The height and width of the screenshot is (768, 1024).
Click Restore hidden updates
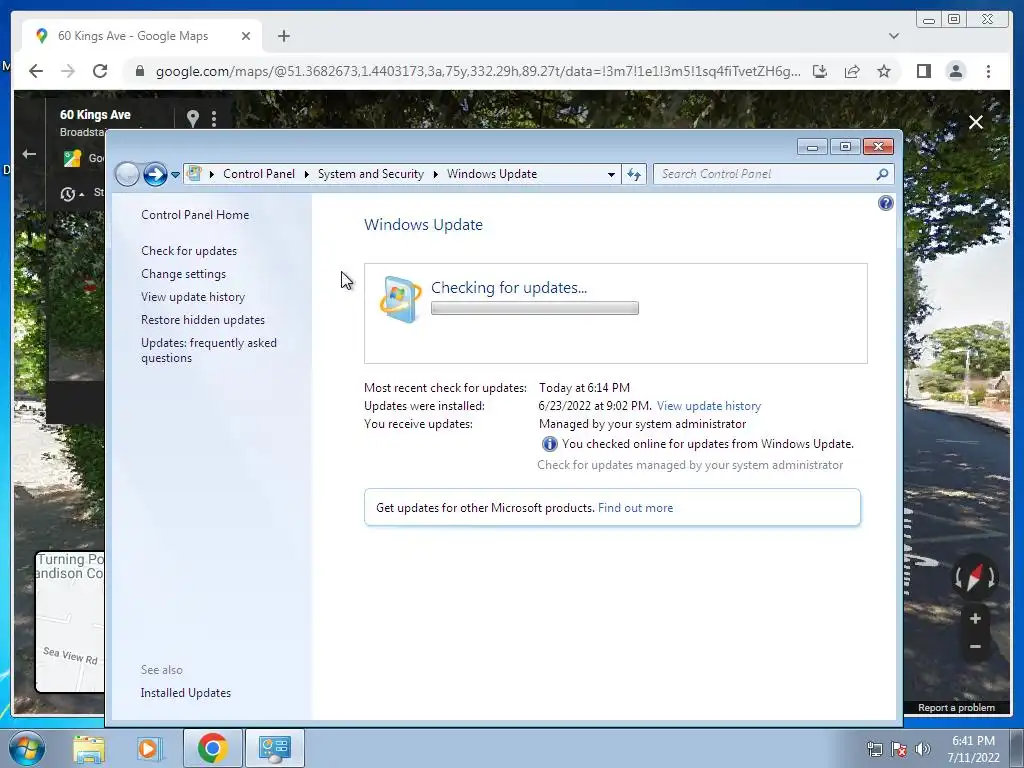[202, 319]
